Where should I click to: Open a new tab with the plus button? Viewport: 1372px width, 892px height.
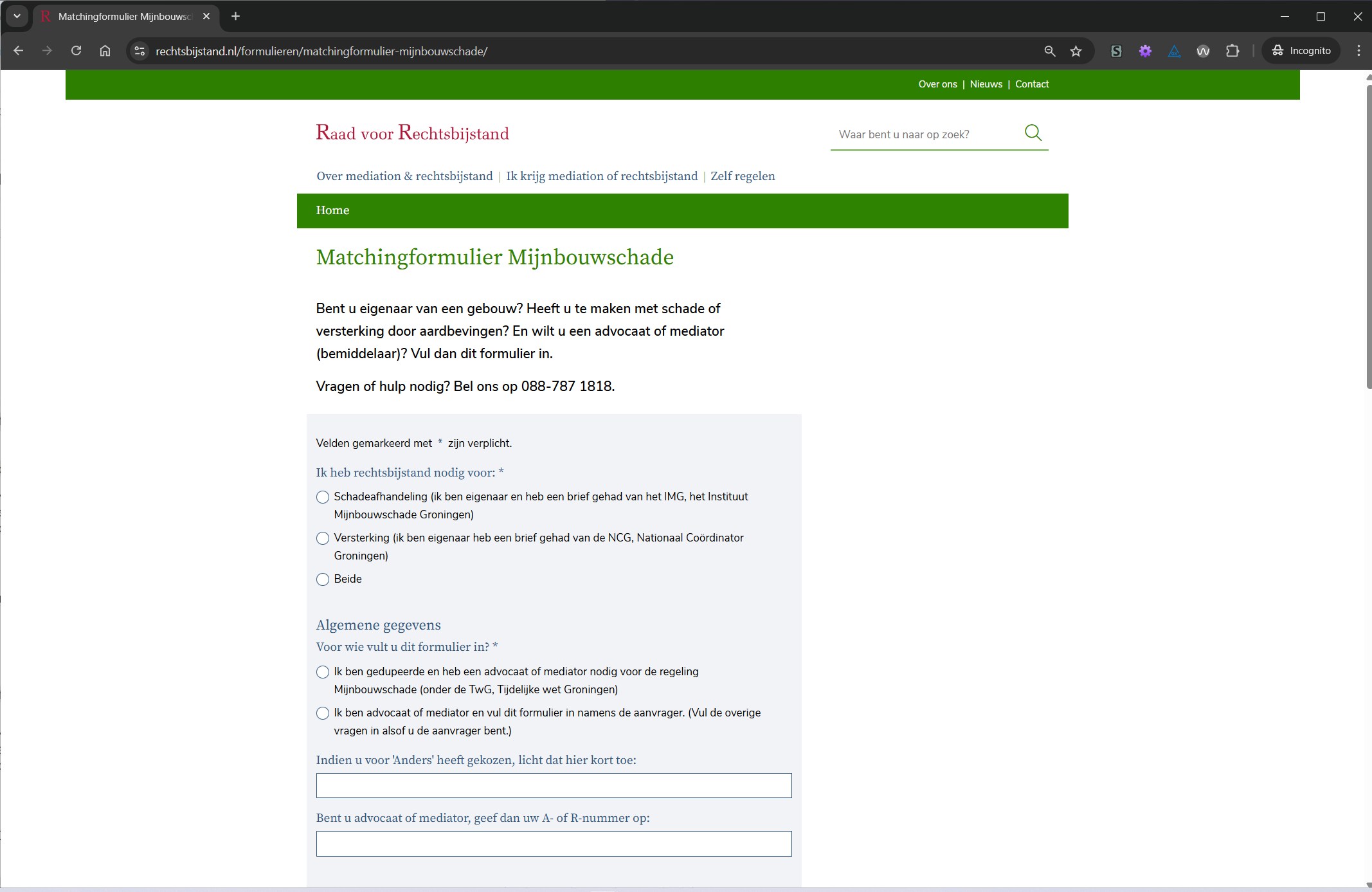[235, 16]
